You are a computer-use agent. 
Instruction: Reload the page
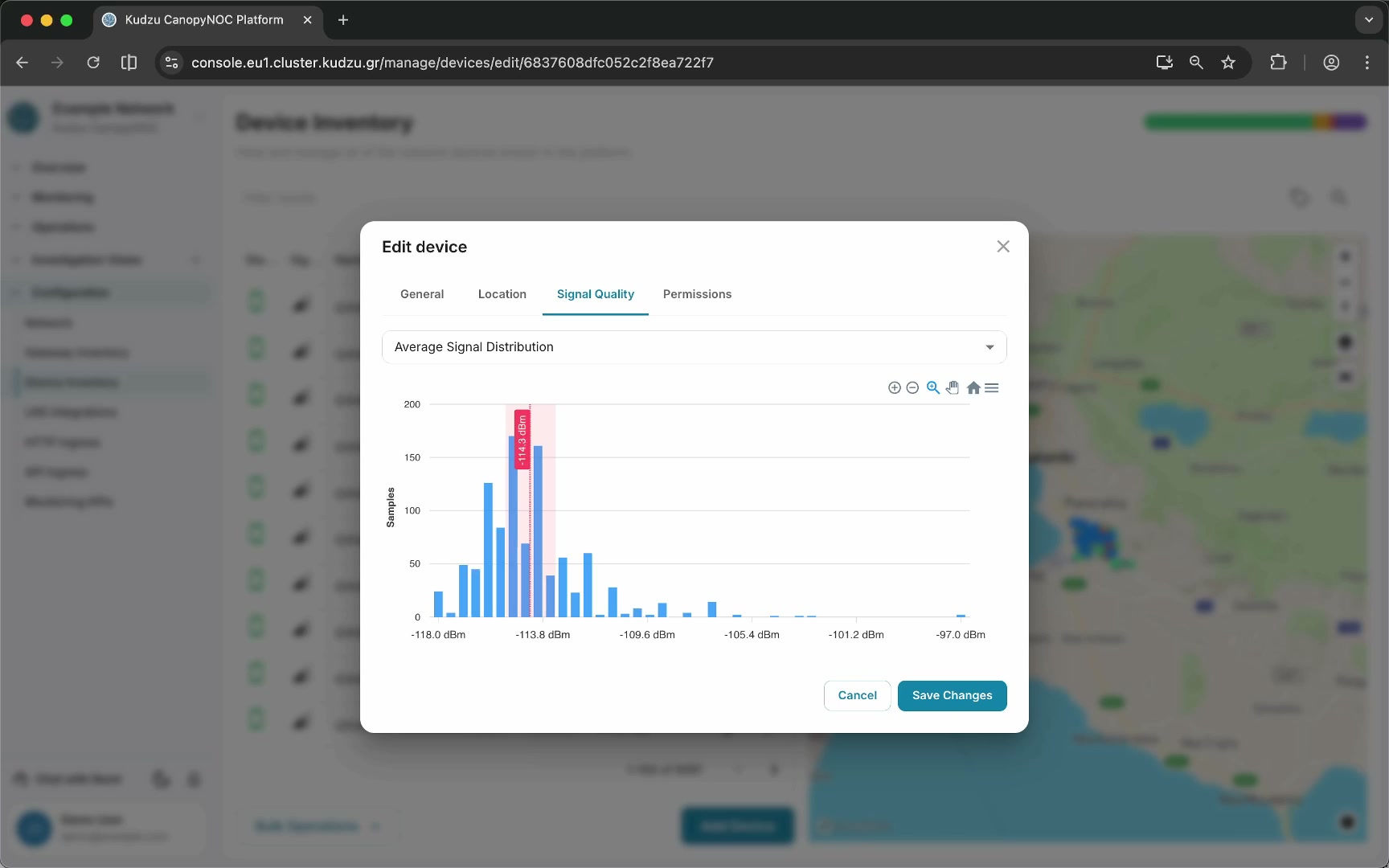pos(93,63)
